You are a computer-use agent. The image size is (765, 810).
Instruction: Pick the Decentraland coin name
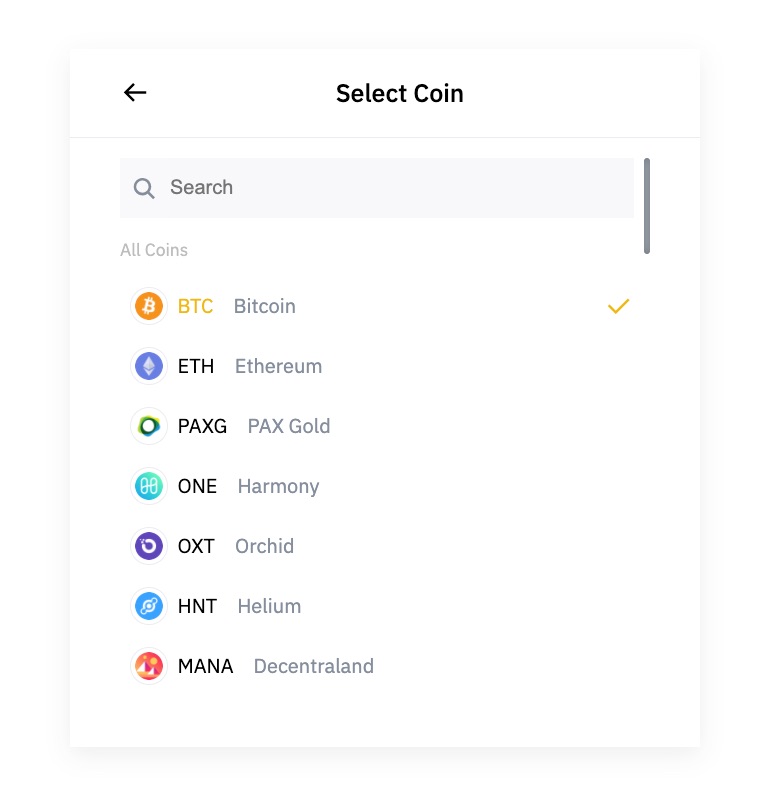(x=313, y=666)
